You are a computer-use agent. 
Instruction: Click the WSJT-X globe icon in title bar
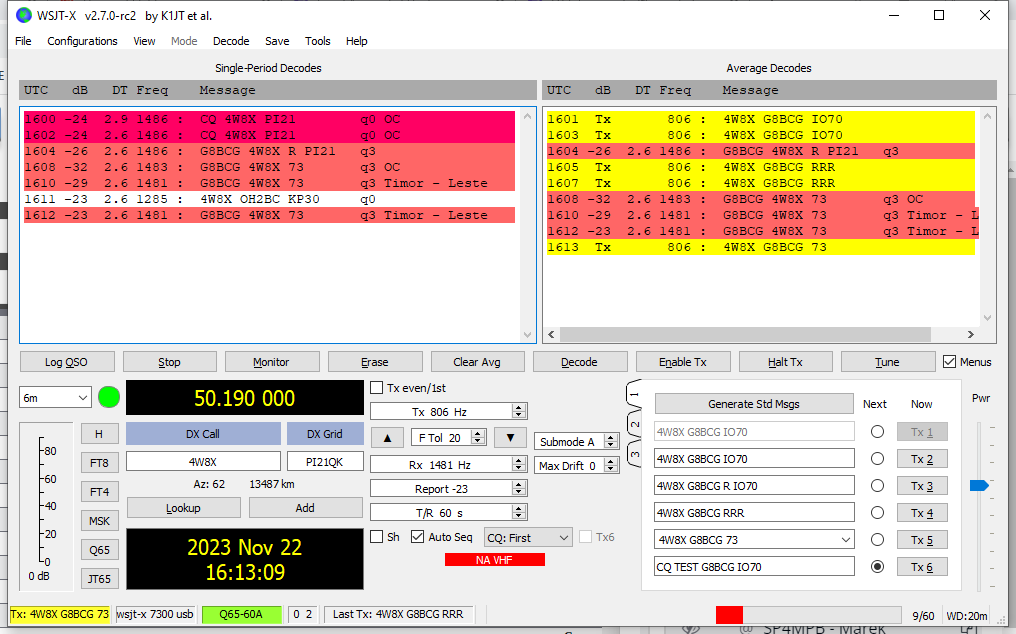[24, 15]
